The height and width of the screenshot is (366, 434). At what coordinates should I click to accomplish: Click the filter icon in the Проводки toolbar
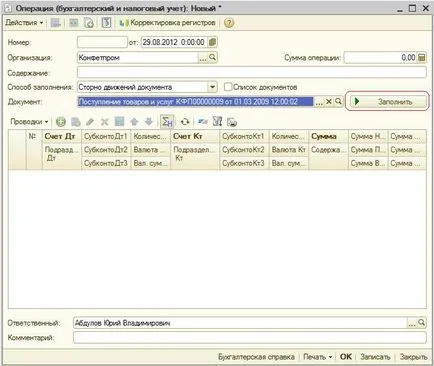tap(217, 122)
